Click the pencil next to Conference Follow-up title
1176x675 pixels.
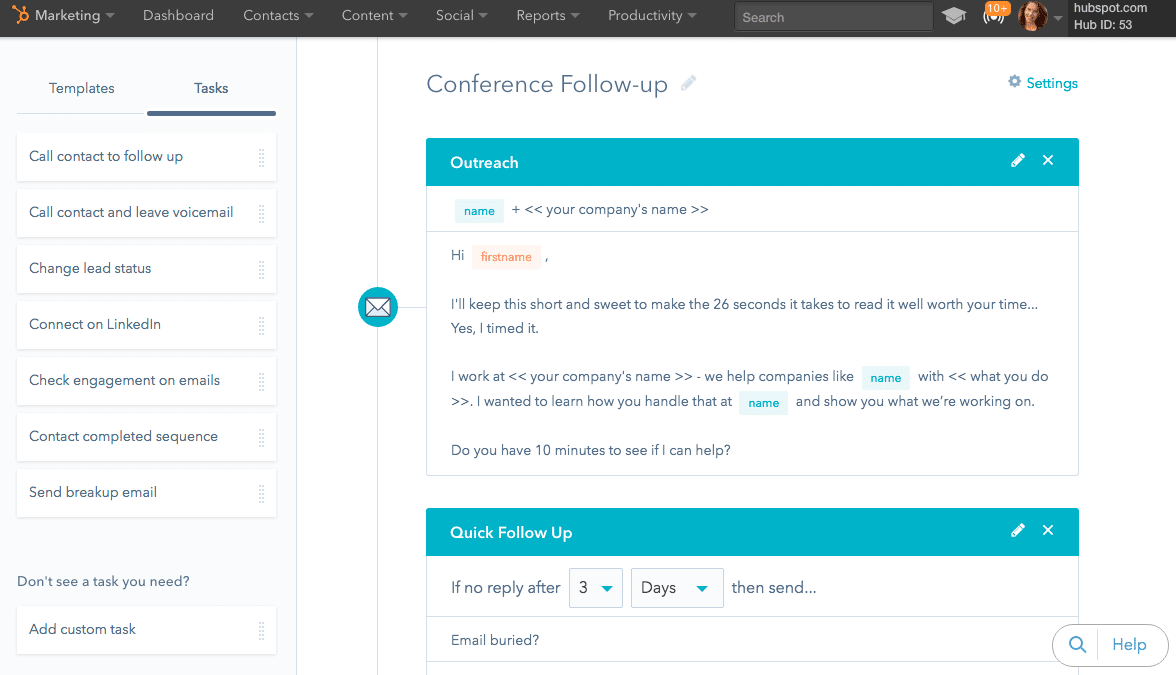point(688,83)
